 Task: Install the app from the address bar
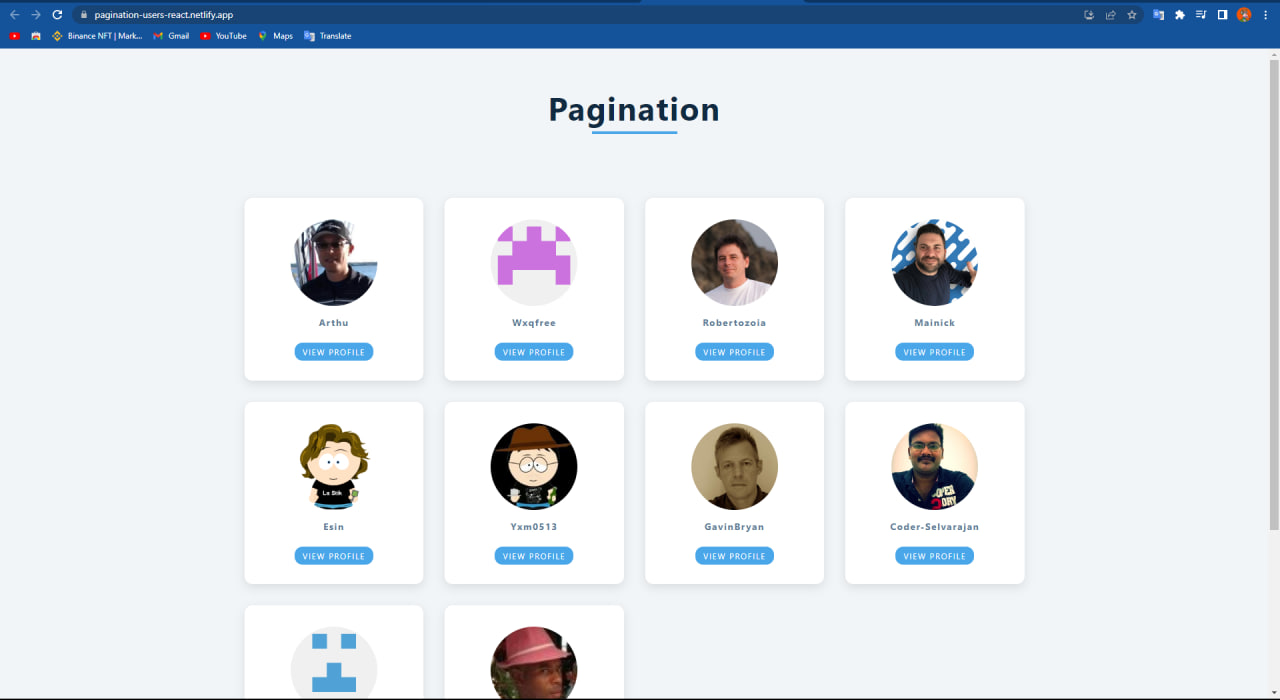(x=1089, y=15)
